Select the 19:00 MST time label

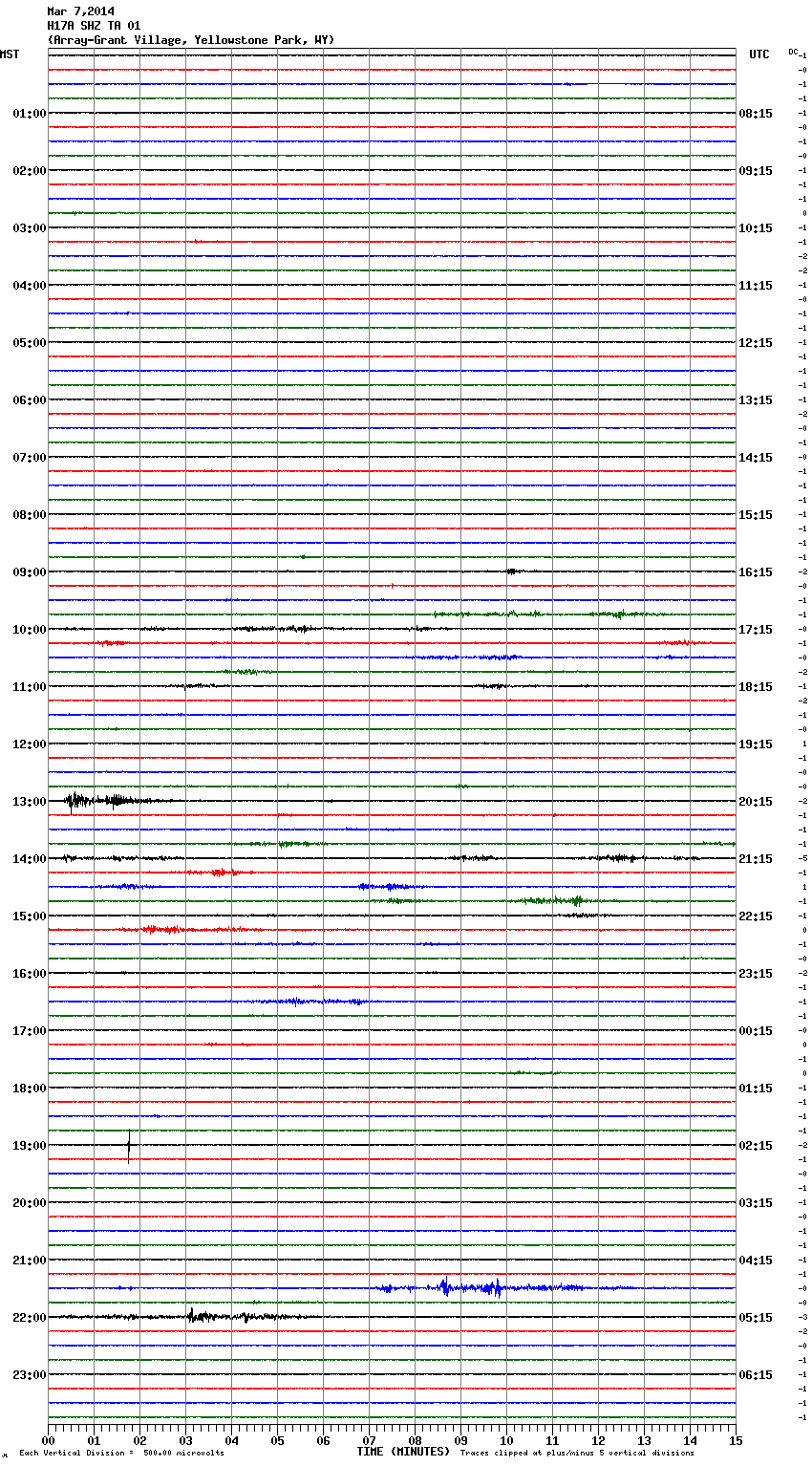(29, 1146)
